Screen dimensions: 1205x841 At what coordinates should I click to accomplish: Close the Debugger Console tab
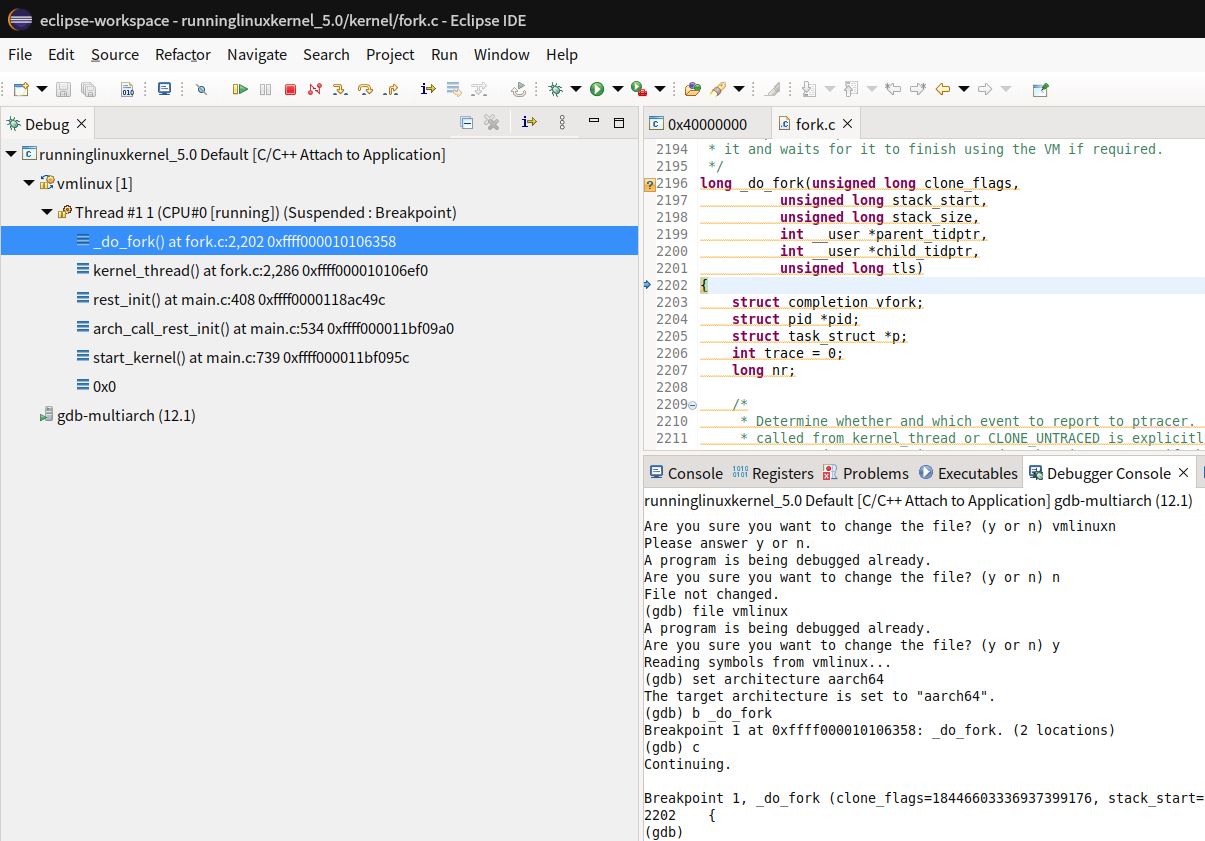[1183, 473]
